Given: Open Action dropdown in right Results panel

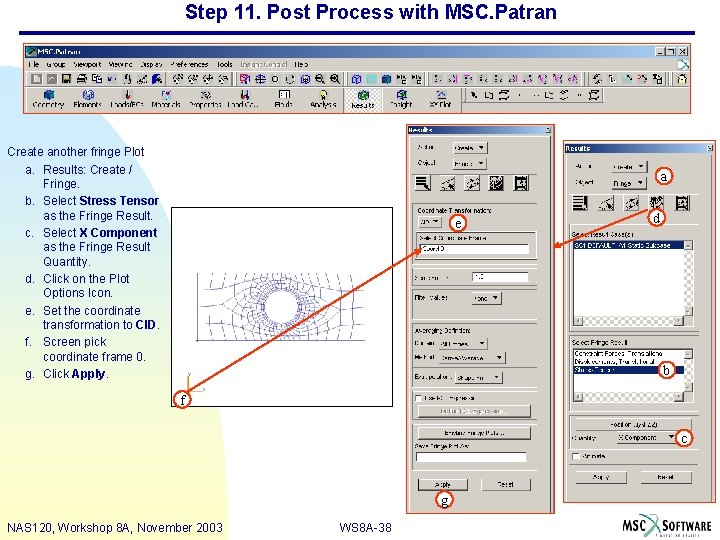Looking at the screenshot, I should [x=630, y=167].
